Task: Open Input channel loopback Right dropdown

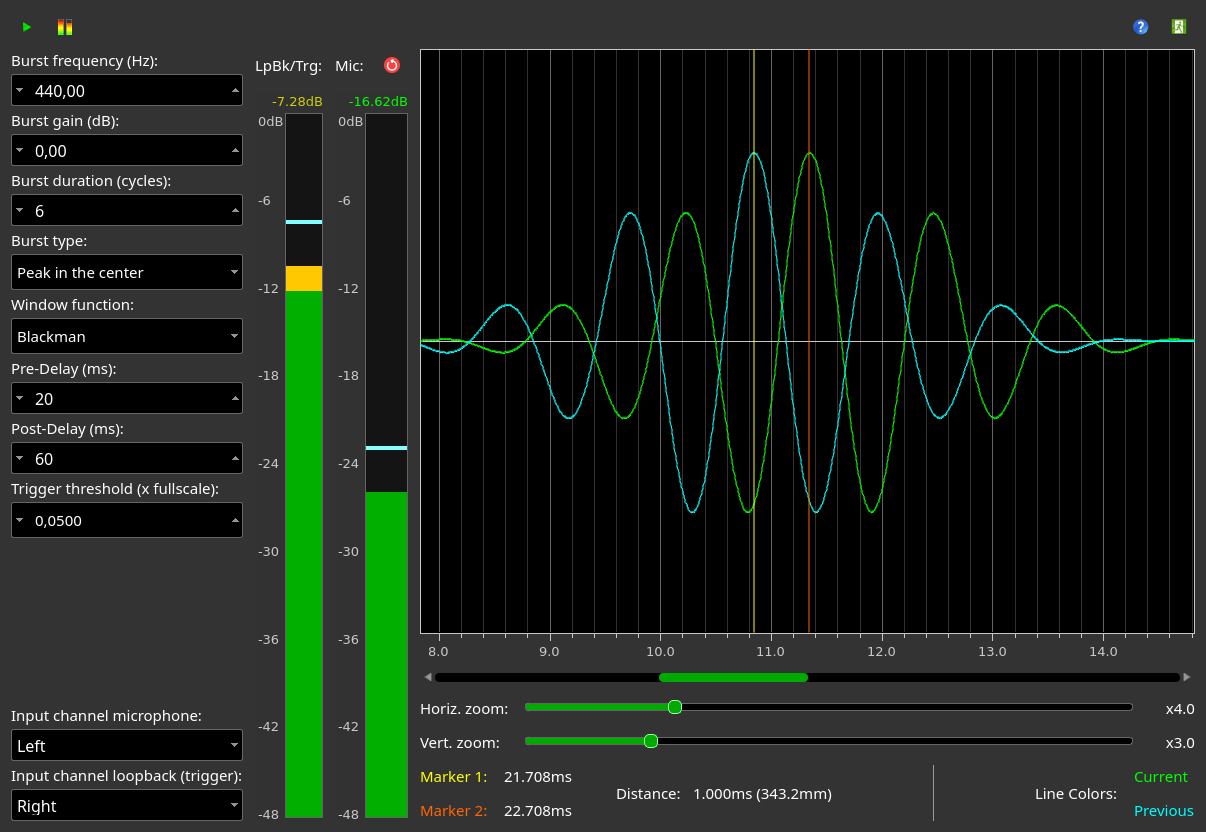Action: [127, 805]
